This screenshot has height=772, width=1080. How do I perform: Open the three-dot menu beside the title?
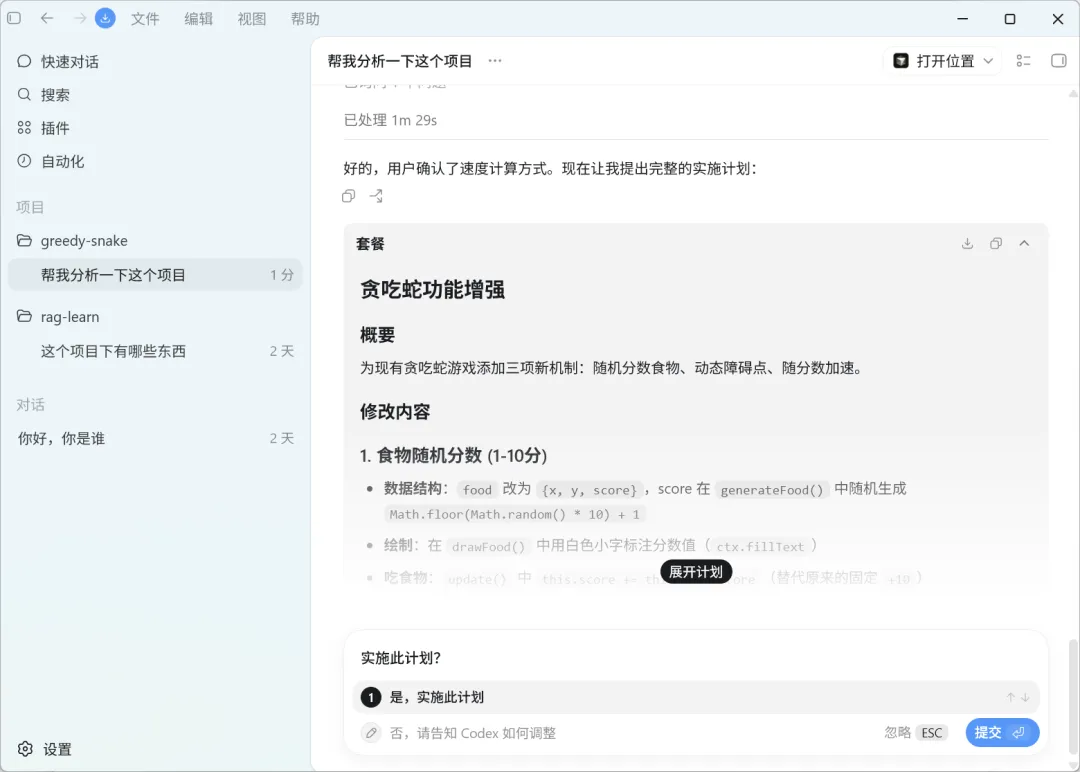(495, 61)
